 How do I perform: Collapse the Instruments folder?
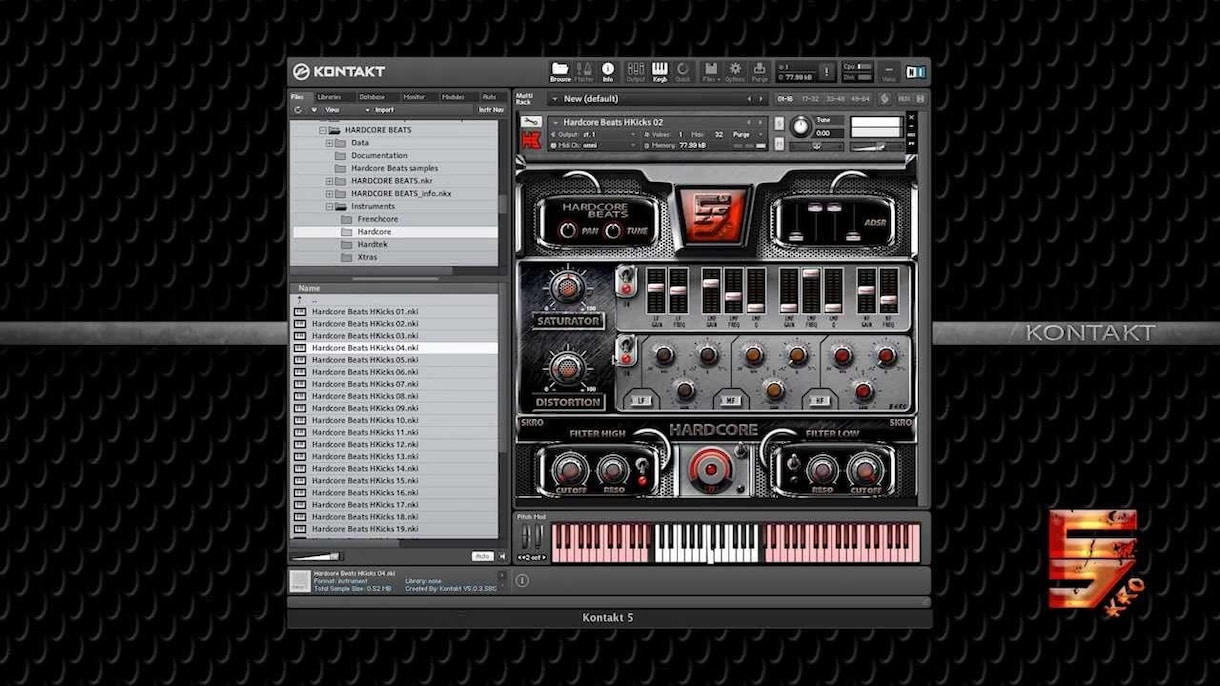(x=330, y=206)
